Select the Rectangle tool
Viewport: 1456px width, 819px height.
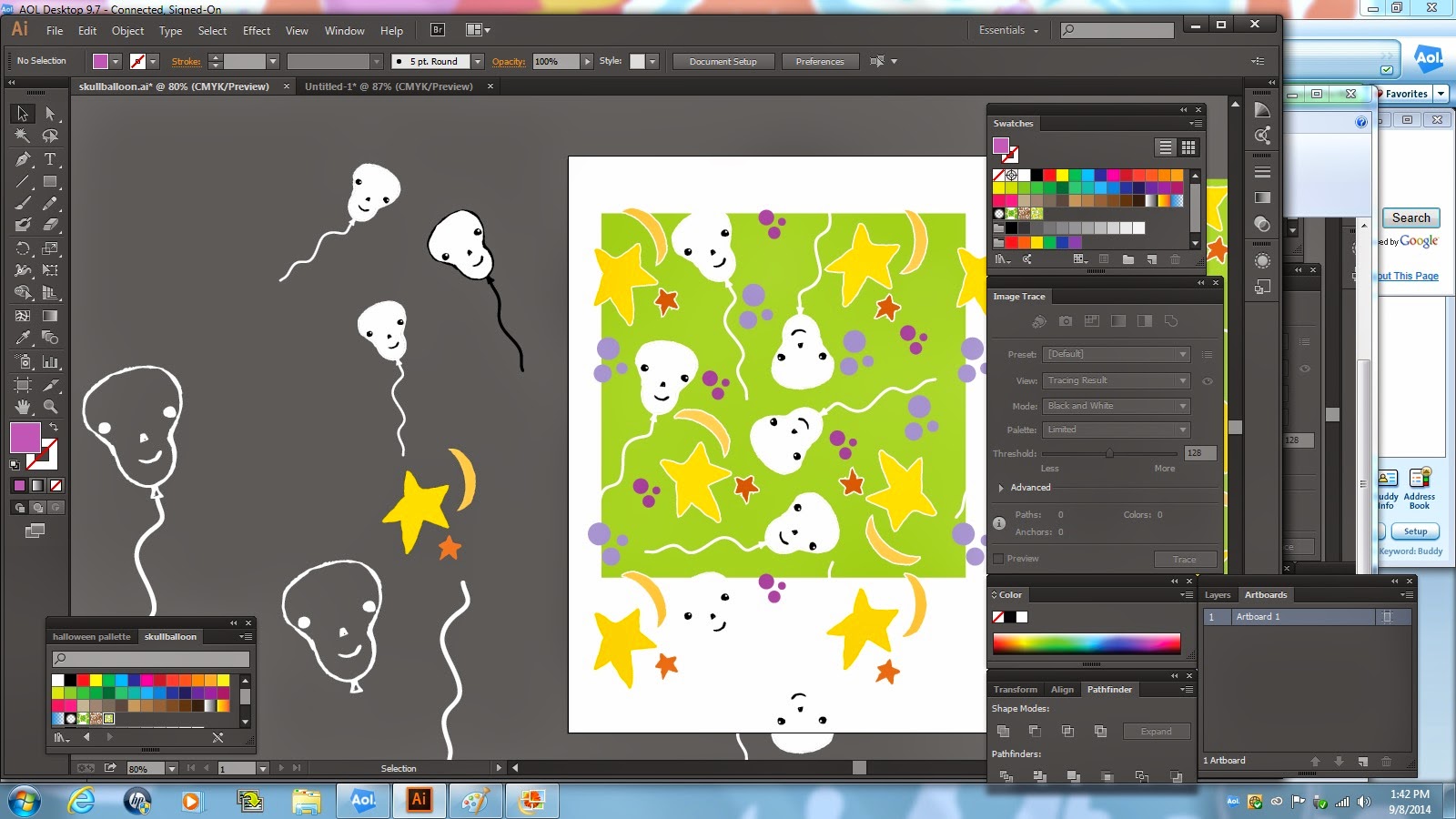(50, 181)
